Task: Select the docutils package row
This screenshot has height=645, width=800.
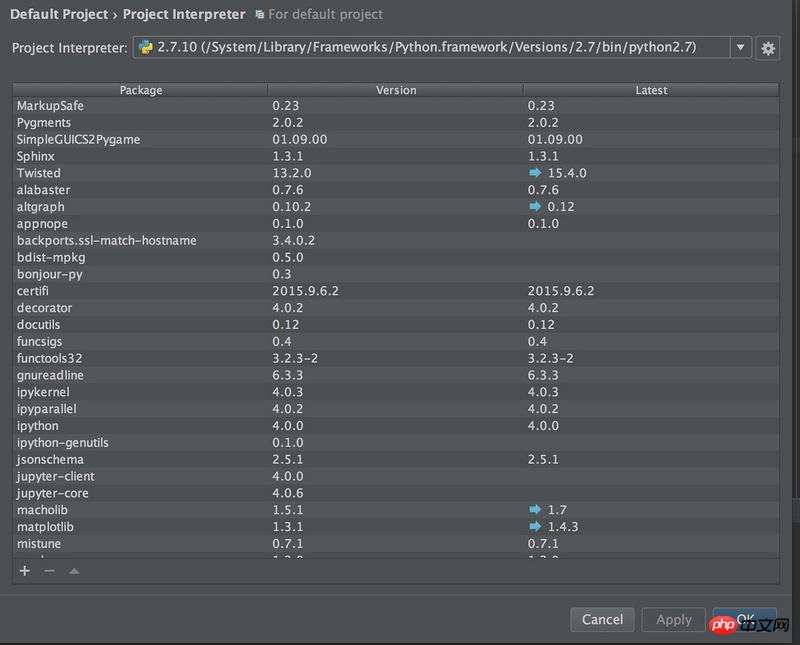Action: click(396, 325)
